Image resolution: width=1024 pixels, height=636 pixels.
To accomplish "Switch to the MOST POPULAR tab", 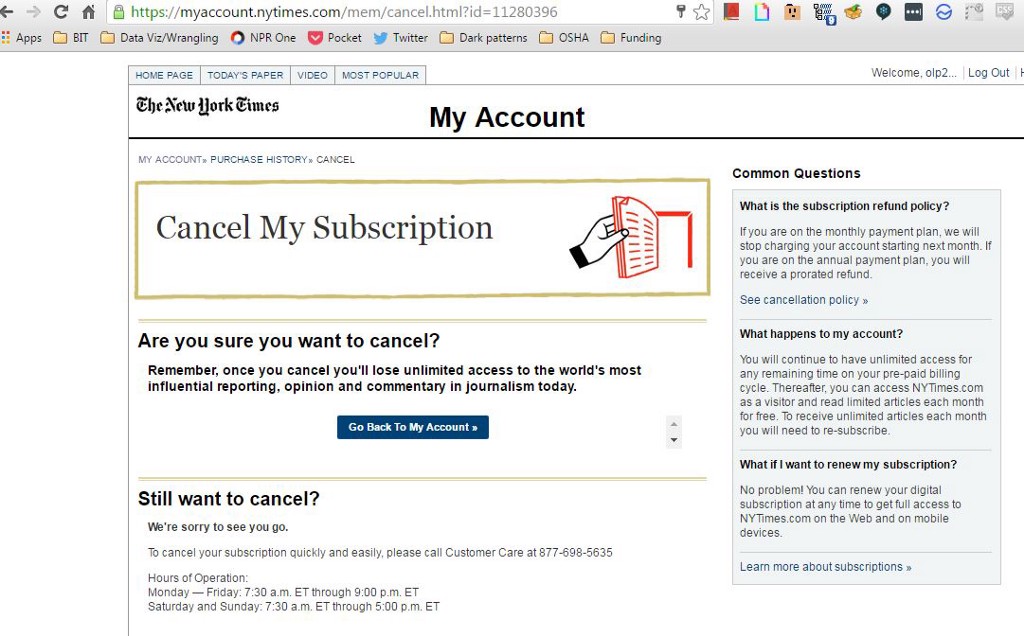I will point(380,75).
